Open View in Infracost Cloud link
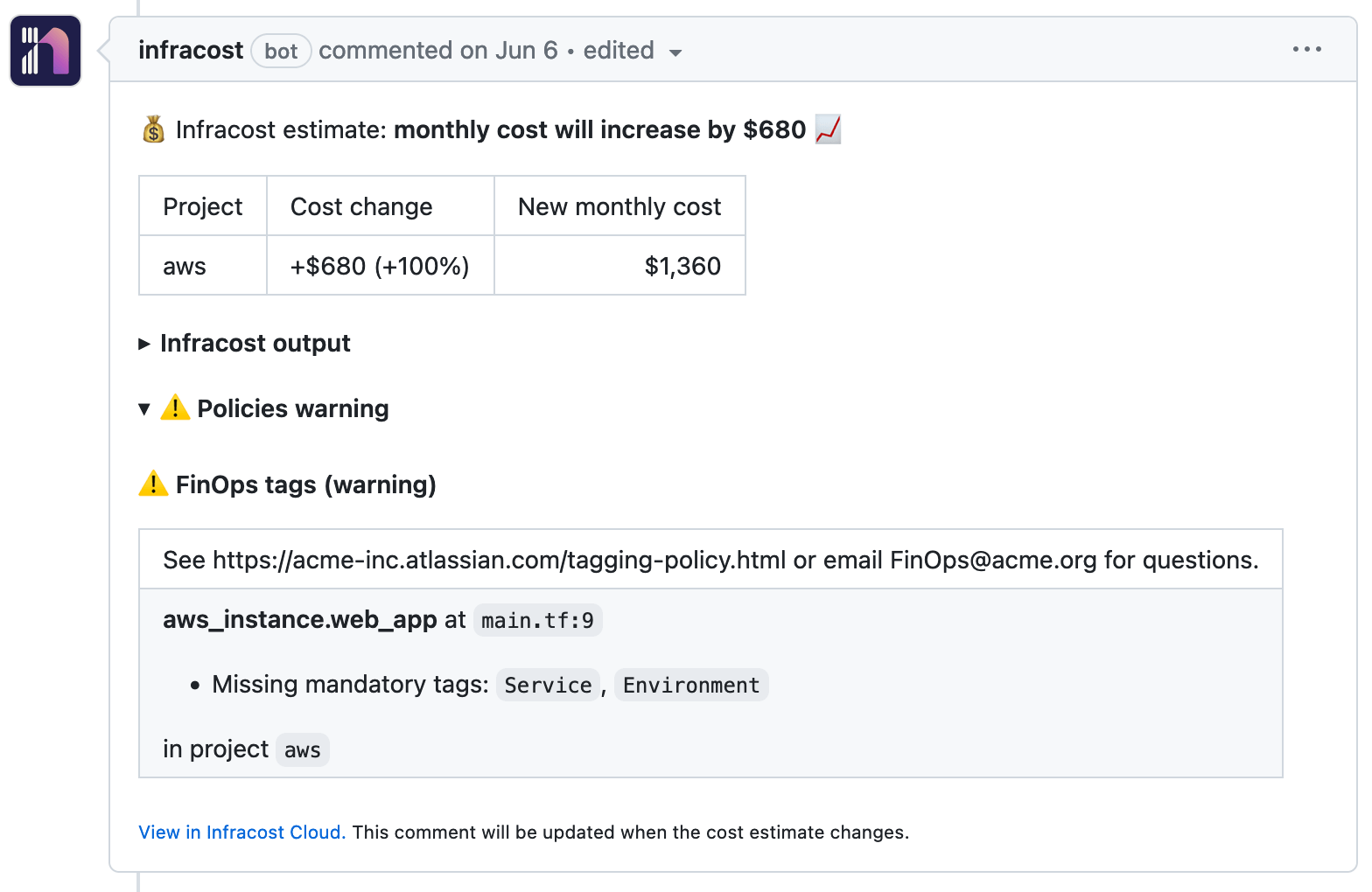The image size is (1372, 892). 241,833
